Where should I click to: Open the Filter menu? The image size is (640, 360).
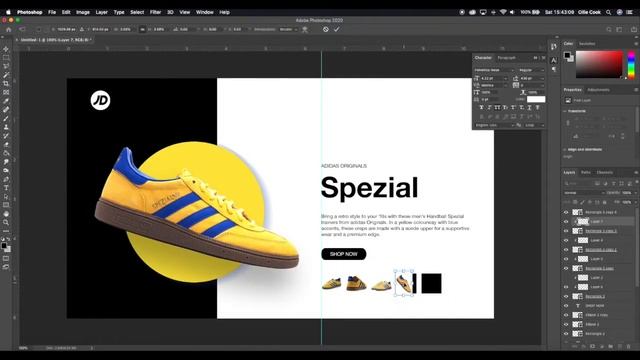155,12
